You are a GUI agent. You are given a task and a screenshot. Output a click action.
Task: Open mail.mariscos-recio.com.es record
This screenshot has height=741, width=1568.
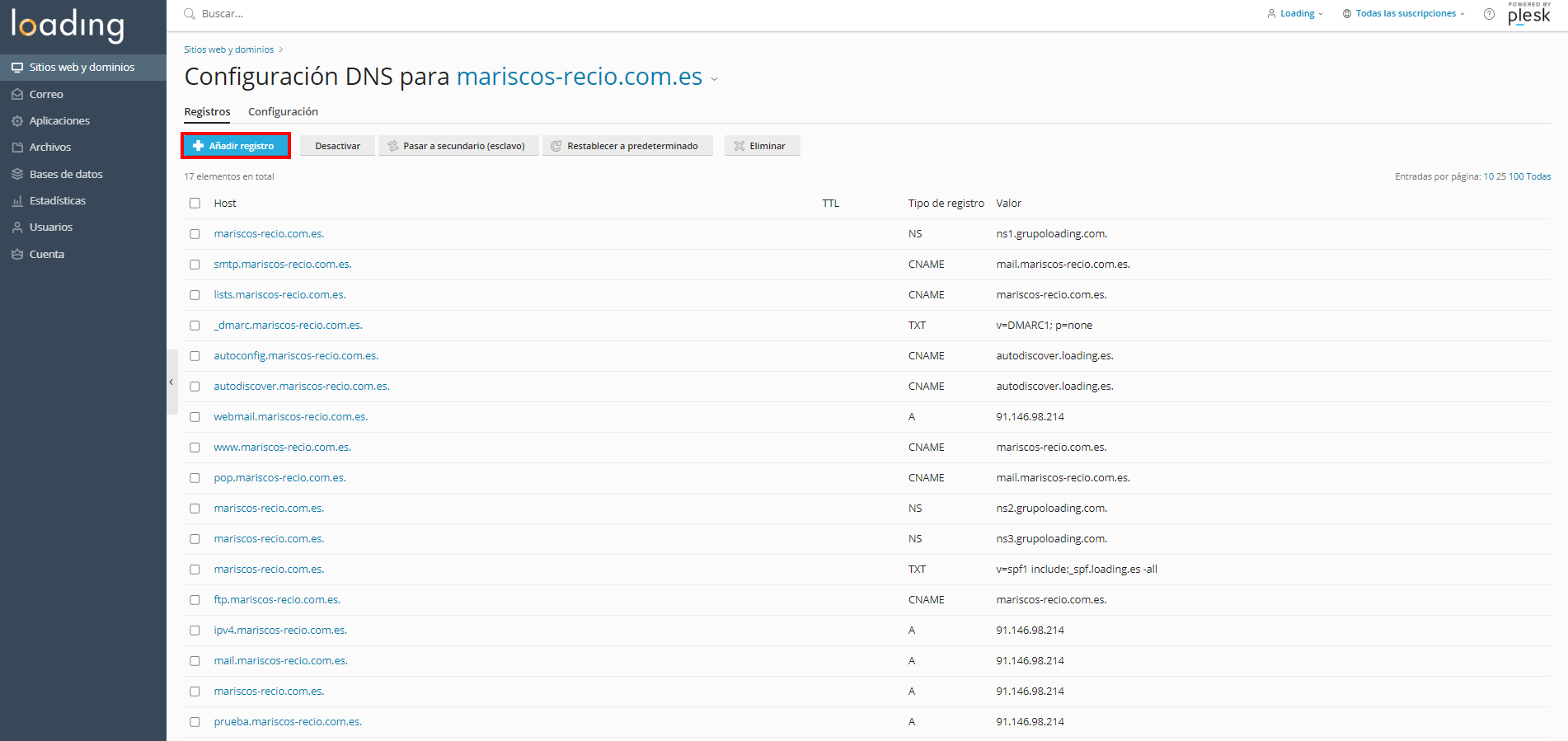click(281, 661)
